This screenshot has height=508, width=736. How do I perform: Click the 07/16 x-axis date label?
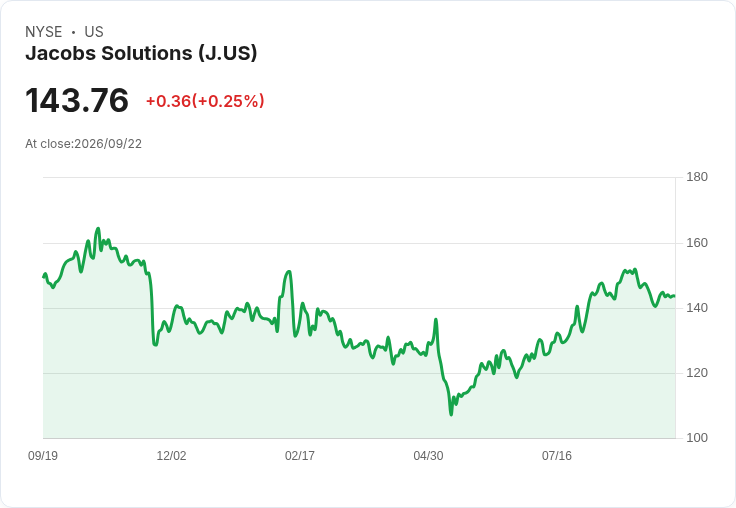pos(557,455)
